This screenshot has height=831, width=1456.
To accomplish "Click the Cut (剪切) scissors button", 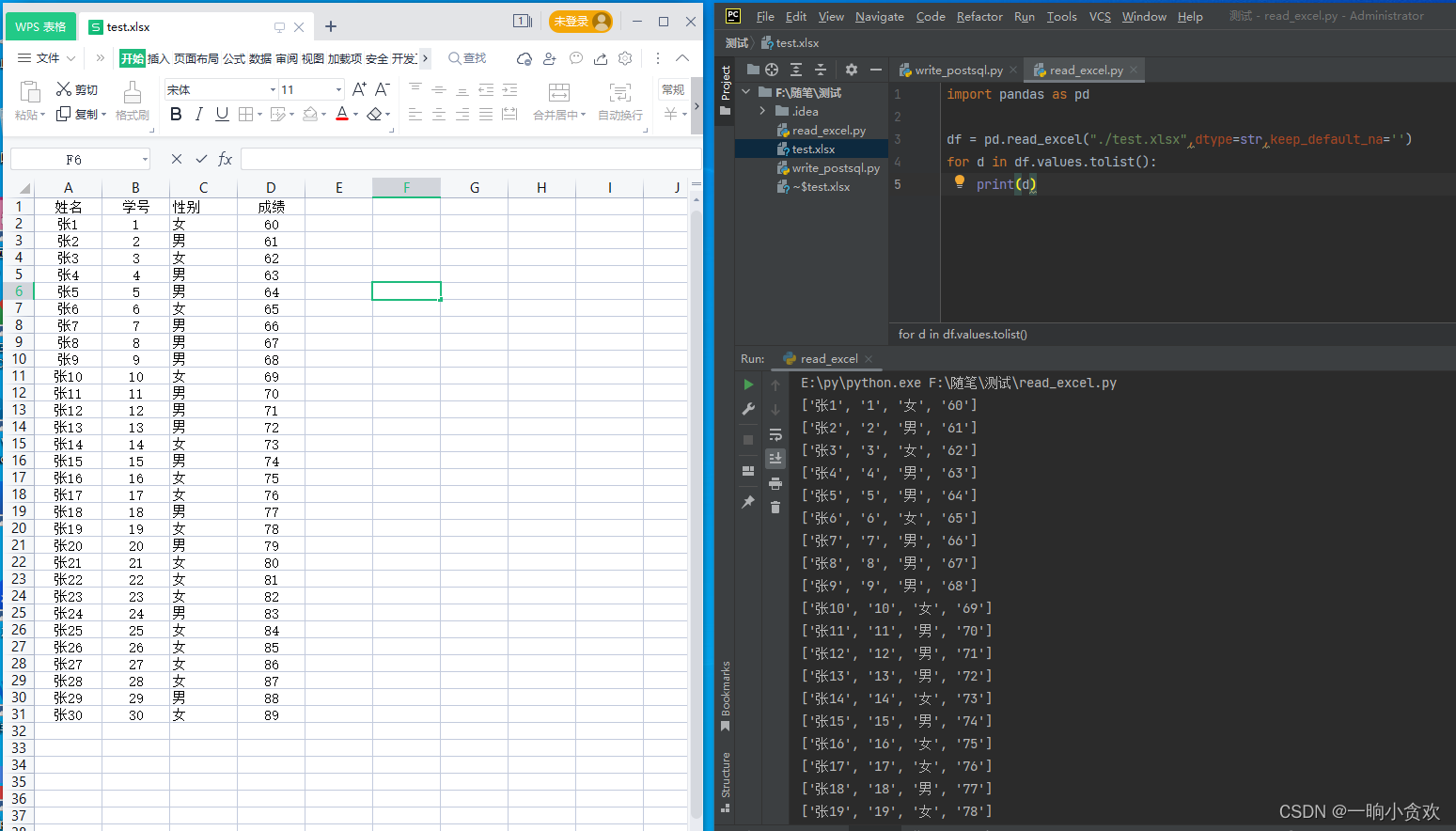I will [x=76, y=89].
